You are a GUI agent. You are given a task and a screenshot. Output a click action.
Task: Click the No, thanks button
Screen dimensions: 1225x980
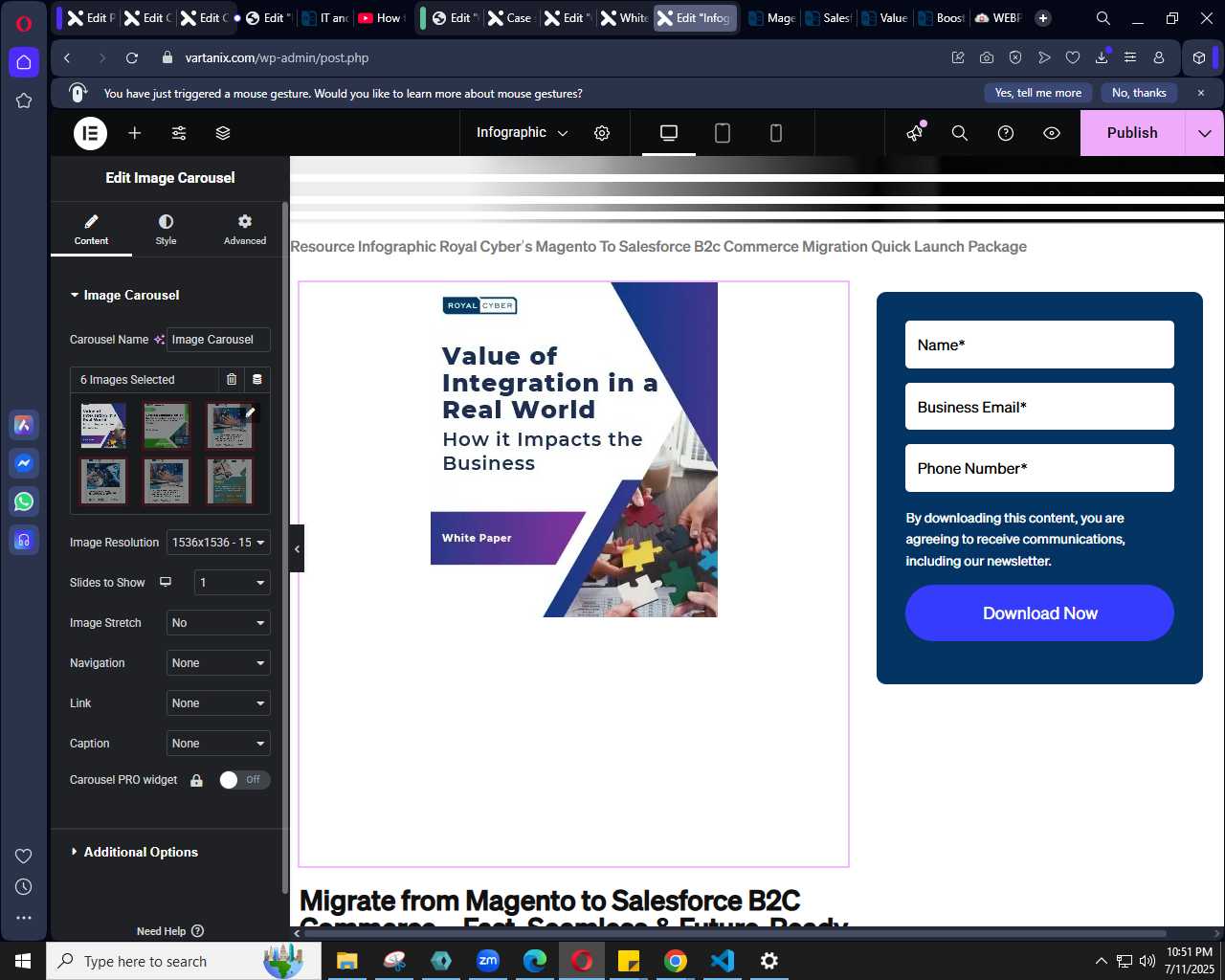click(1139, 93)
